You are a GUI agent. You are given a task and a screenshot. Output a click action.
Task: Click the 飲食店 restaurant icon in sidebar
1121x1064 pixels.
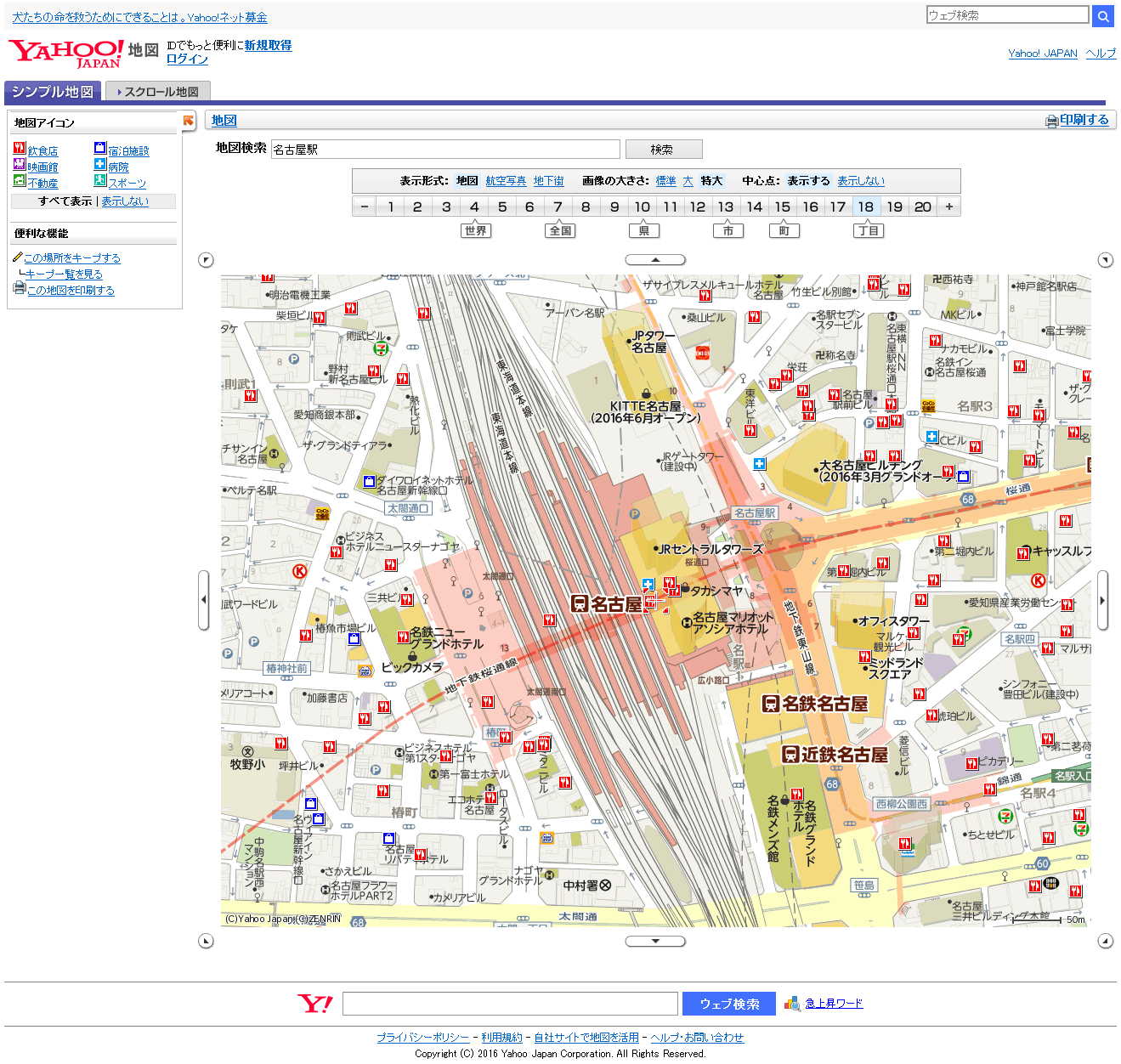coord(20,149)
